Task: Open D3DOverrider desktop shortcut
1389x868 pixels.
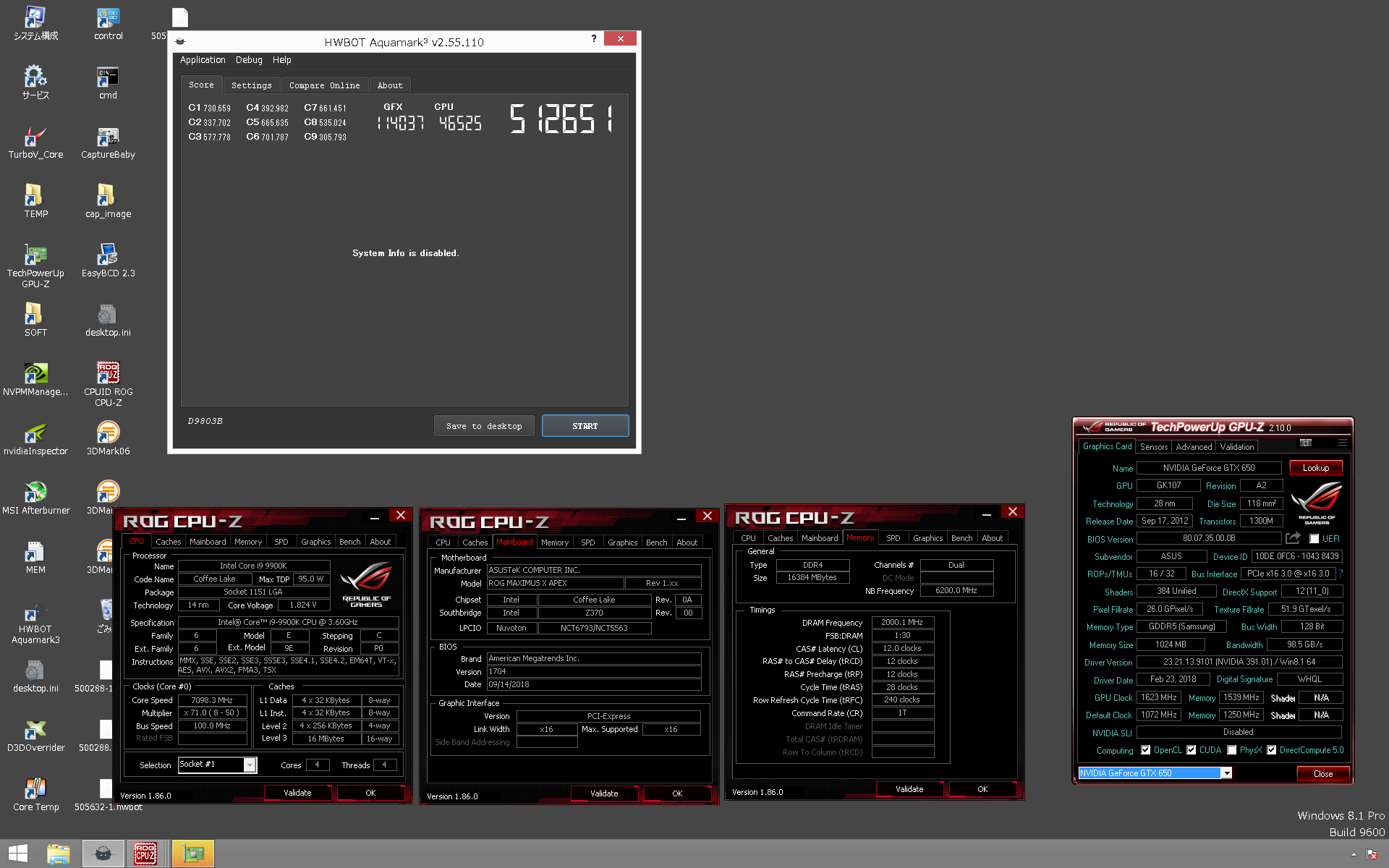Action: point(35,735)
